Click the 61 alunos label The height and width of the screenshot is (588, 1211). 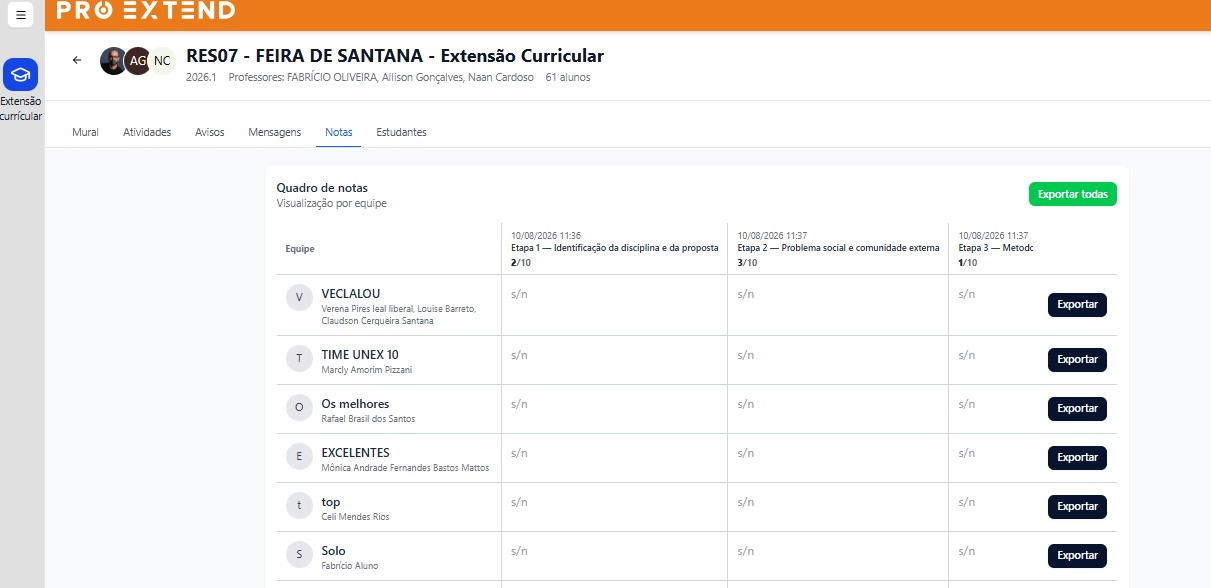coord(568,77)
